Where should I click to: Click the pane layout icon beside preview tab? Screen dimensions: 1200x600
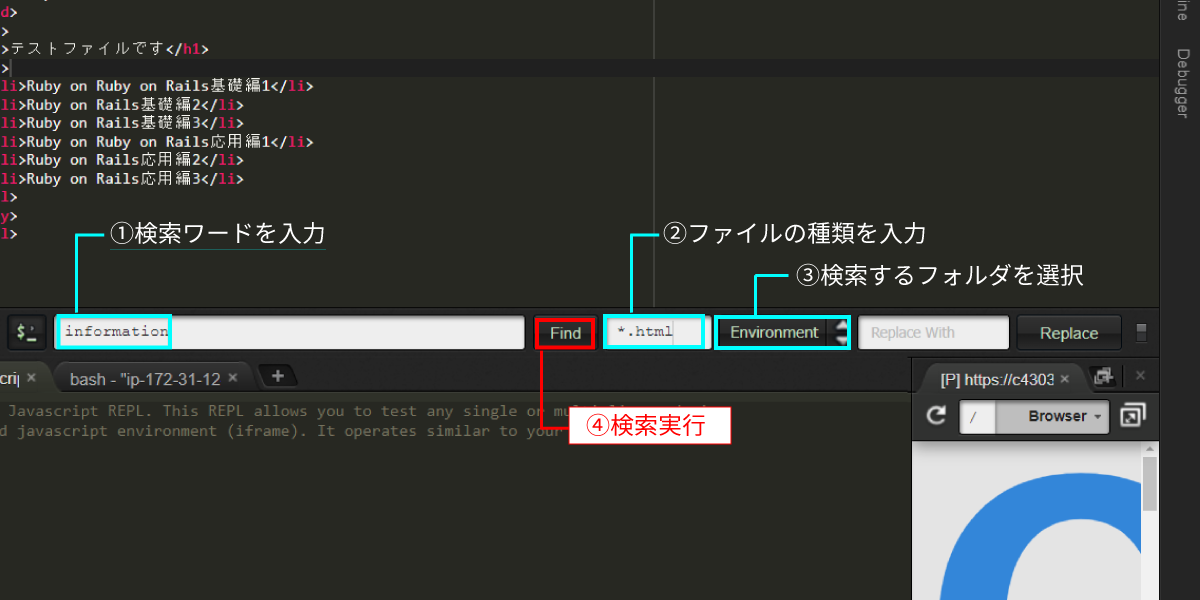pyautogui.click(x=1103, y=376)
